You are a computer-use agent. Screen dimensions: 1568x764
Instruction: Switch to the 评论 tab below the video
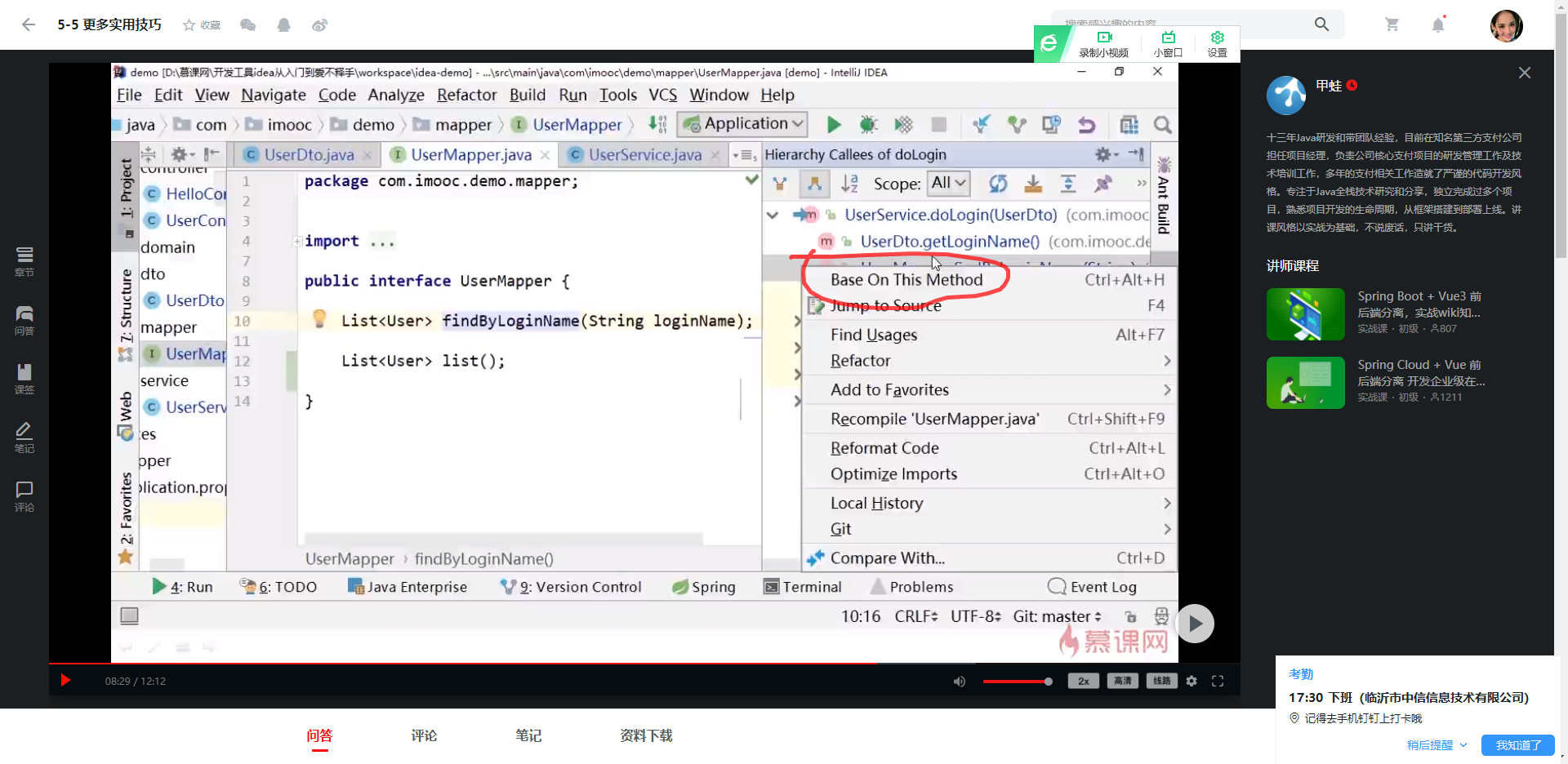click(x=424, y=735)
